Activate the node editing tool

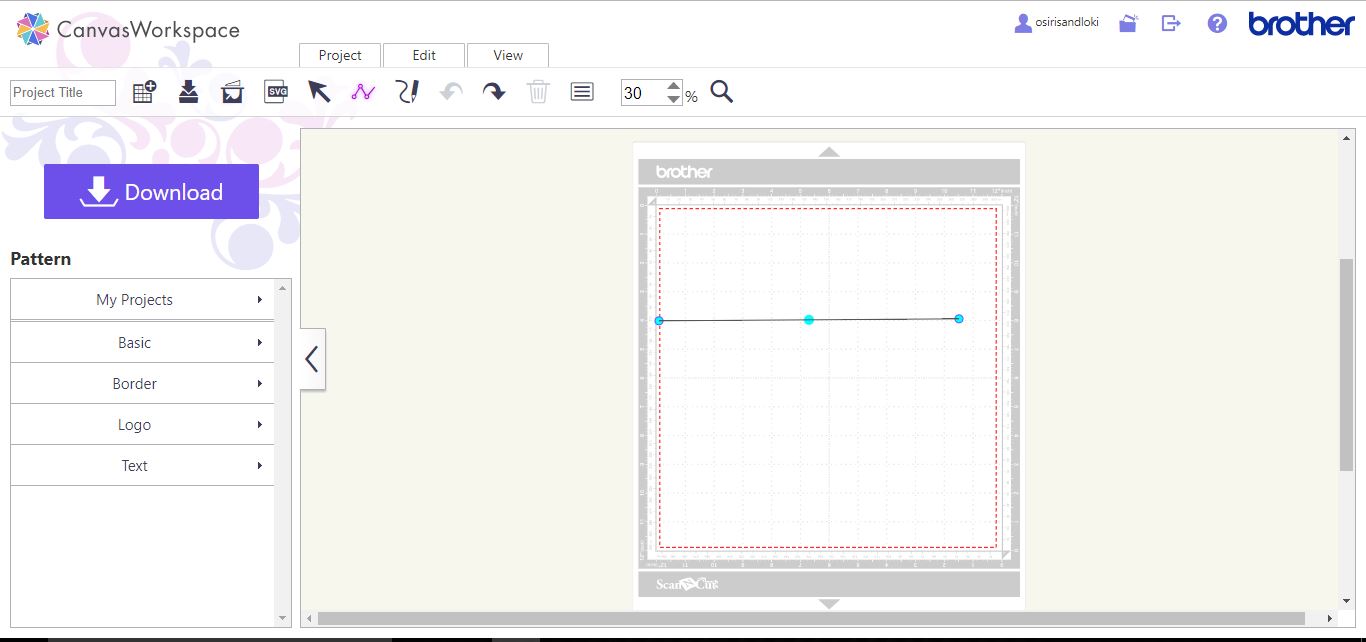(x=363, y=91)
